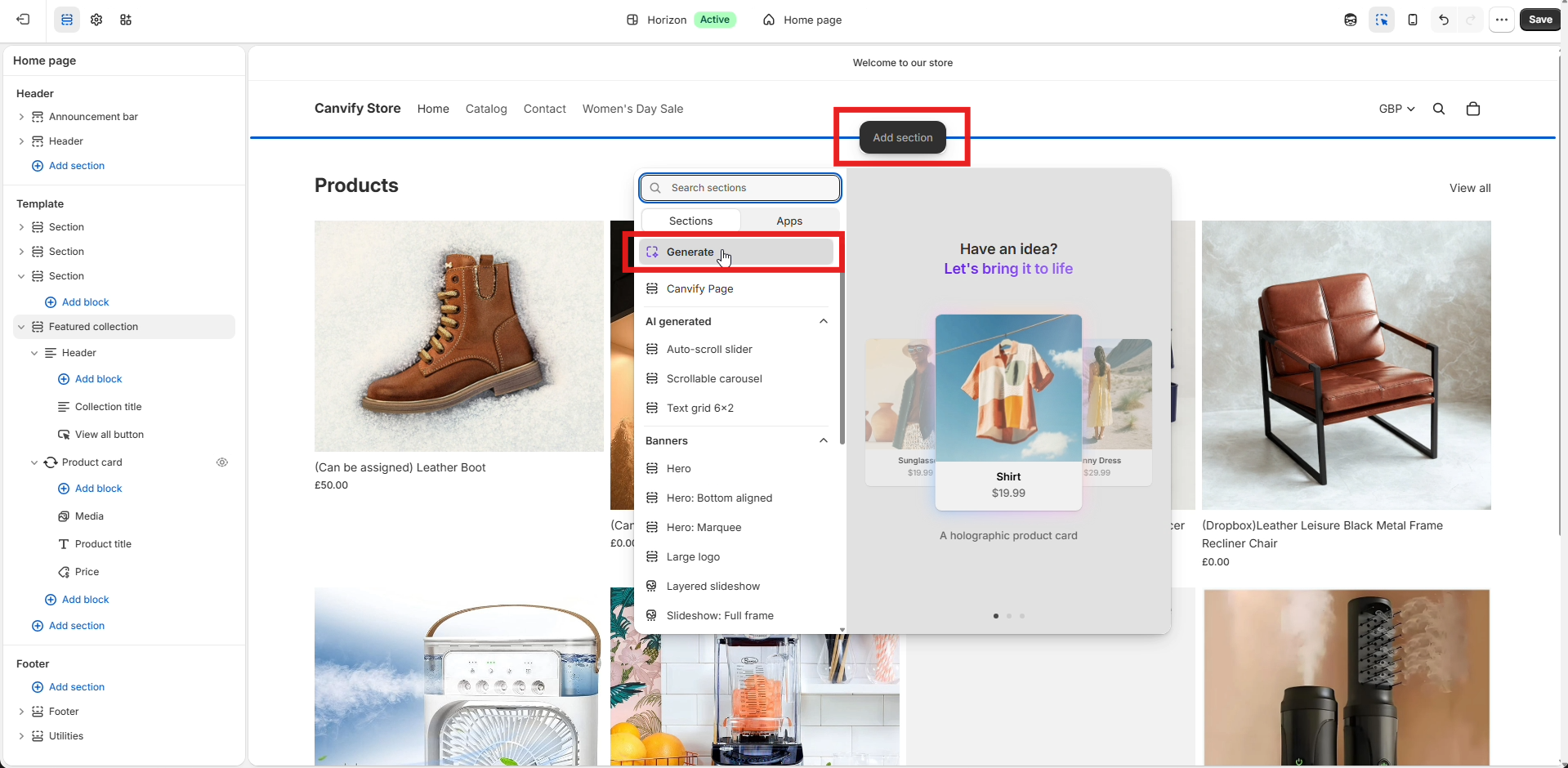The height and width of the screenshot is (768, 1568).
Task: Select the first carousel dot in preview
Action: (x=995, y=616)
